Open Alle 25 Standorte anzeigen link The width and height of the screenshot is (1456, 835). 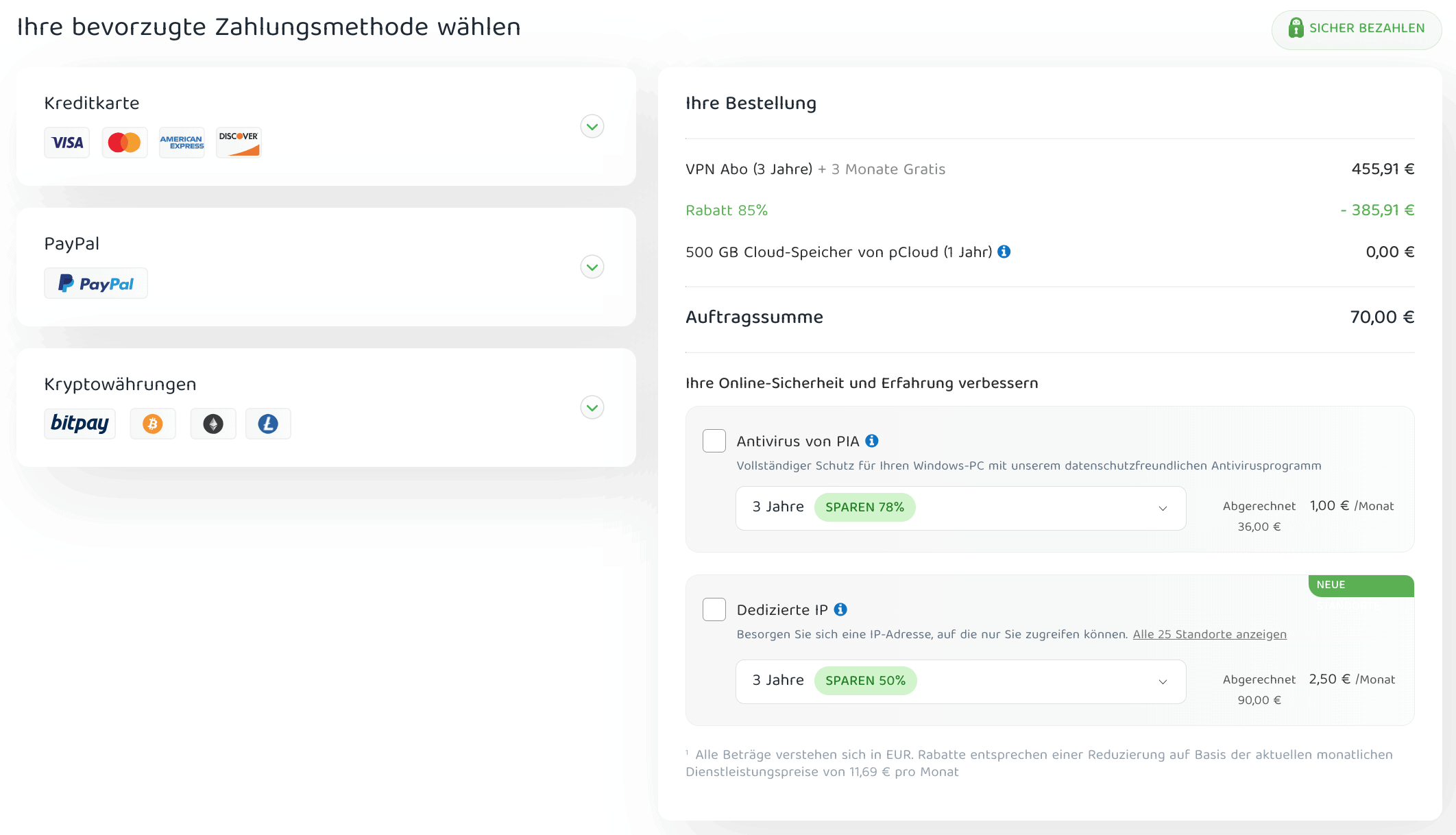point(1209,634)
